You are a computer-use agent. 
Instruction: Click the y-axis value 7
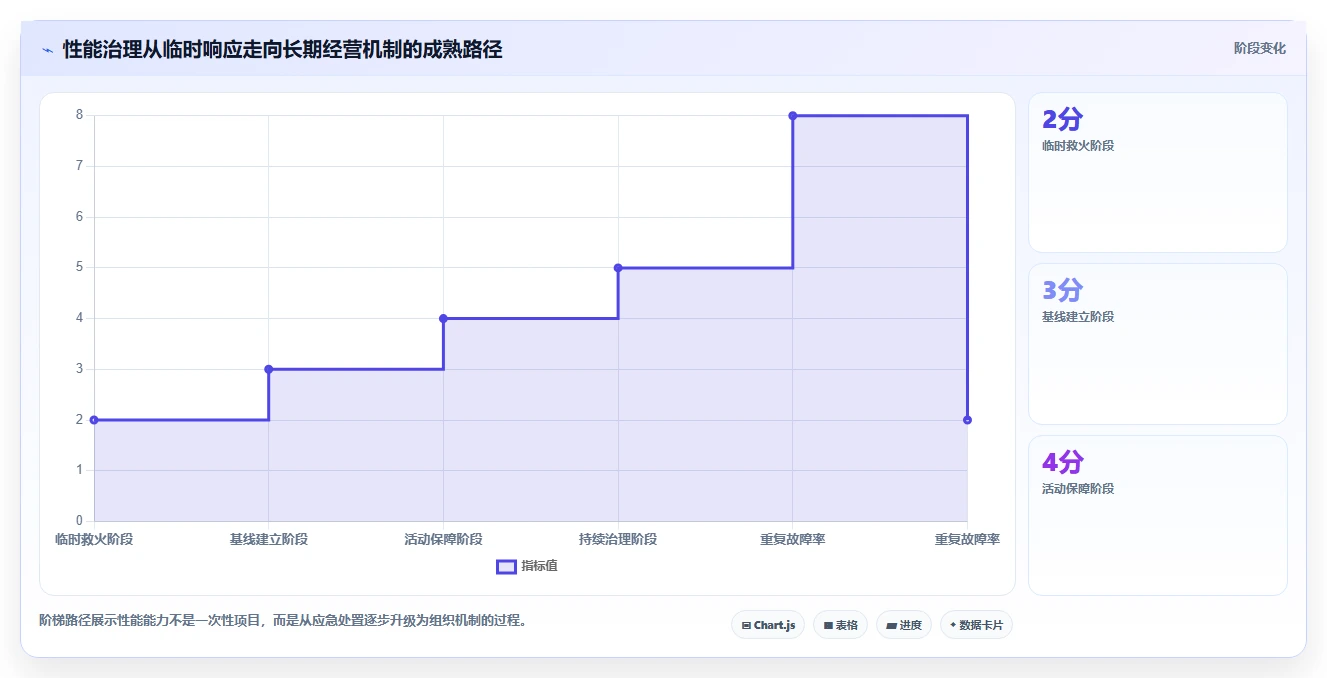tap(79, 166)
